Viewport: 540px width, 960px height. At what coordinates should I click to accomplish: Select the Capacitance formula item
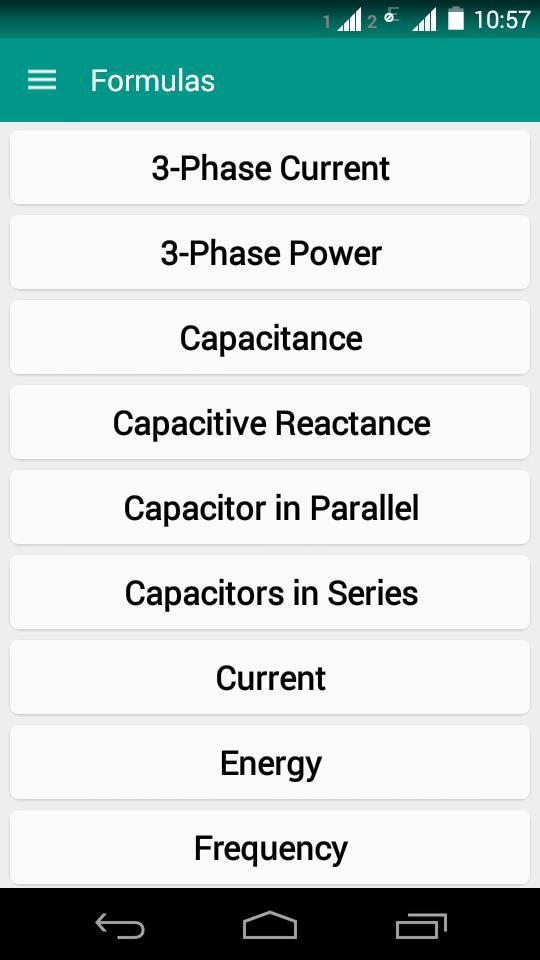tap(270, 337)
